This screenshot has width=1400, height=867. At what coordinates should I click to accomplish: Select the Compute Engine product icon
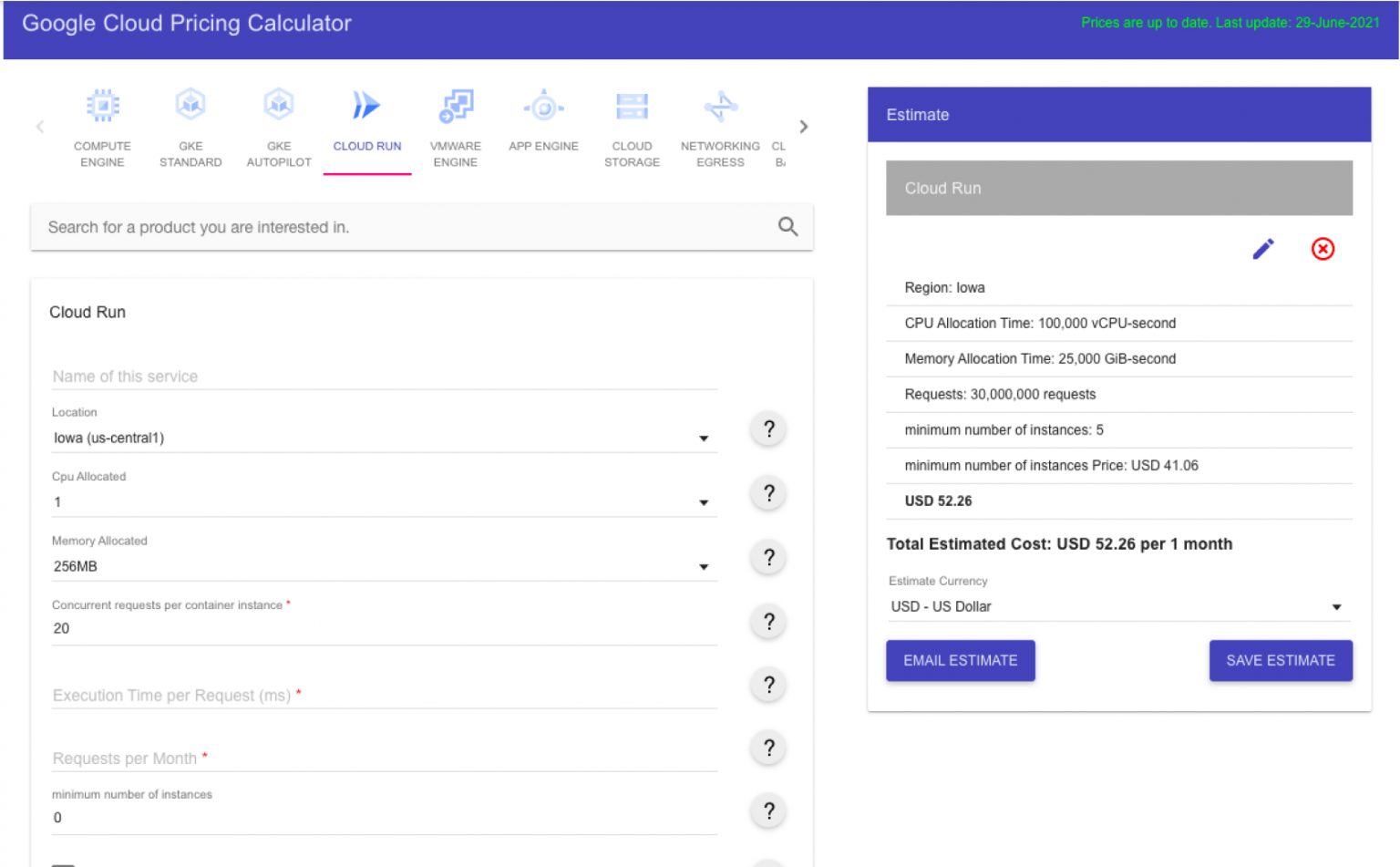tap(102, 107)
